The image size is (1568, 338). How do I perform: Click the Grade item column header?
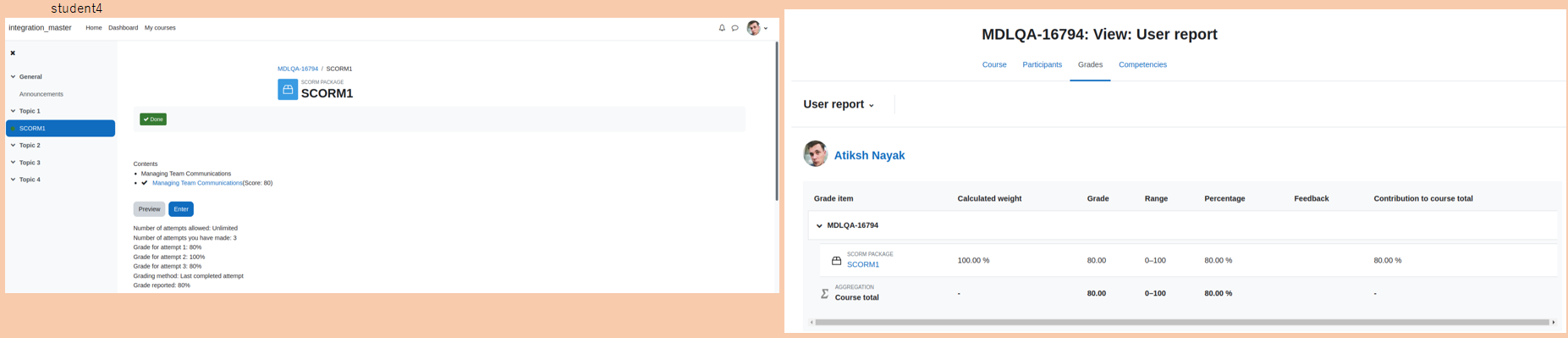834,198
